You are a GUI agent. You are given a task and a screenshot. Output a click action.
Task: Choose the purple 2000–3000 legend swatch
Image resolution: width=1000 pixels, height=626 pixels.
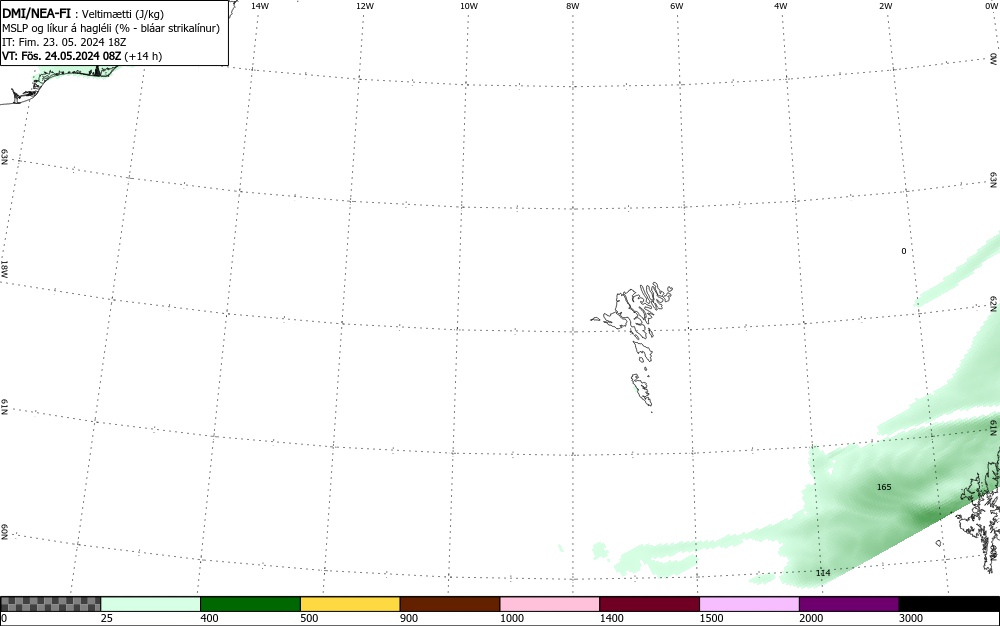click(849, 604)
